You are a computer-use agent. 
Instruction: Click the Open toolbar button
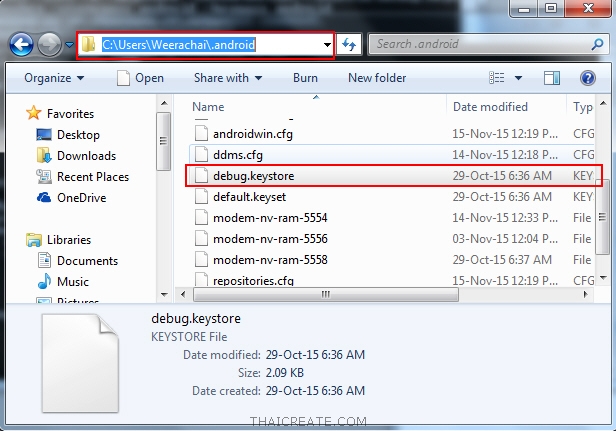pyautogui.click(x=141, y=78)
